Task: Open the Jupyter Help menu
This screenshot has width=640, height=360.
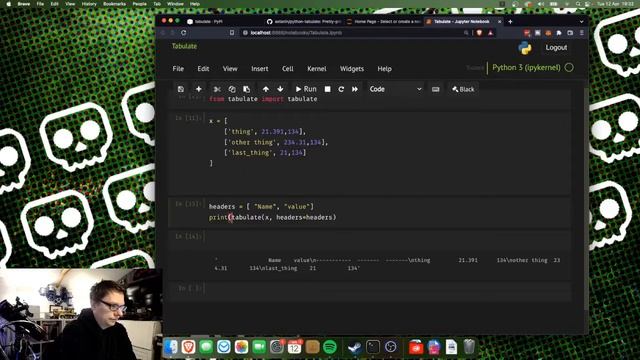Action: [x=384, y=69]
